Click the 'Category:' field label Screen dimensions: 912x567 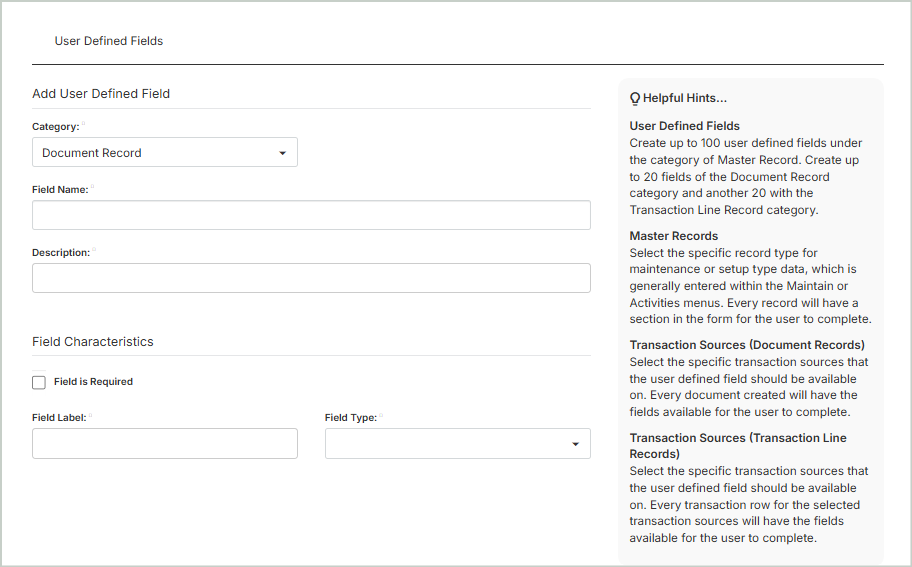[x=55, y=127]
